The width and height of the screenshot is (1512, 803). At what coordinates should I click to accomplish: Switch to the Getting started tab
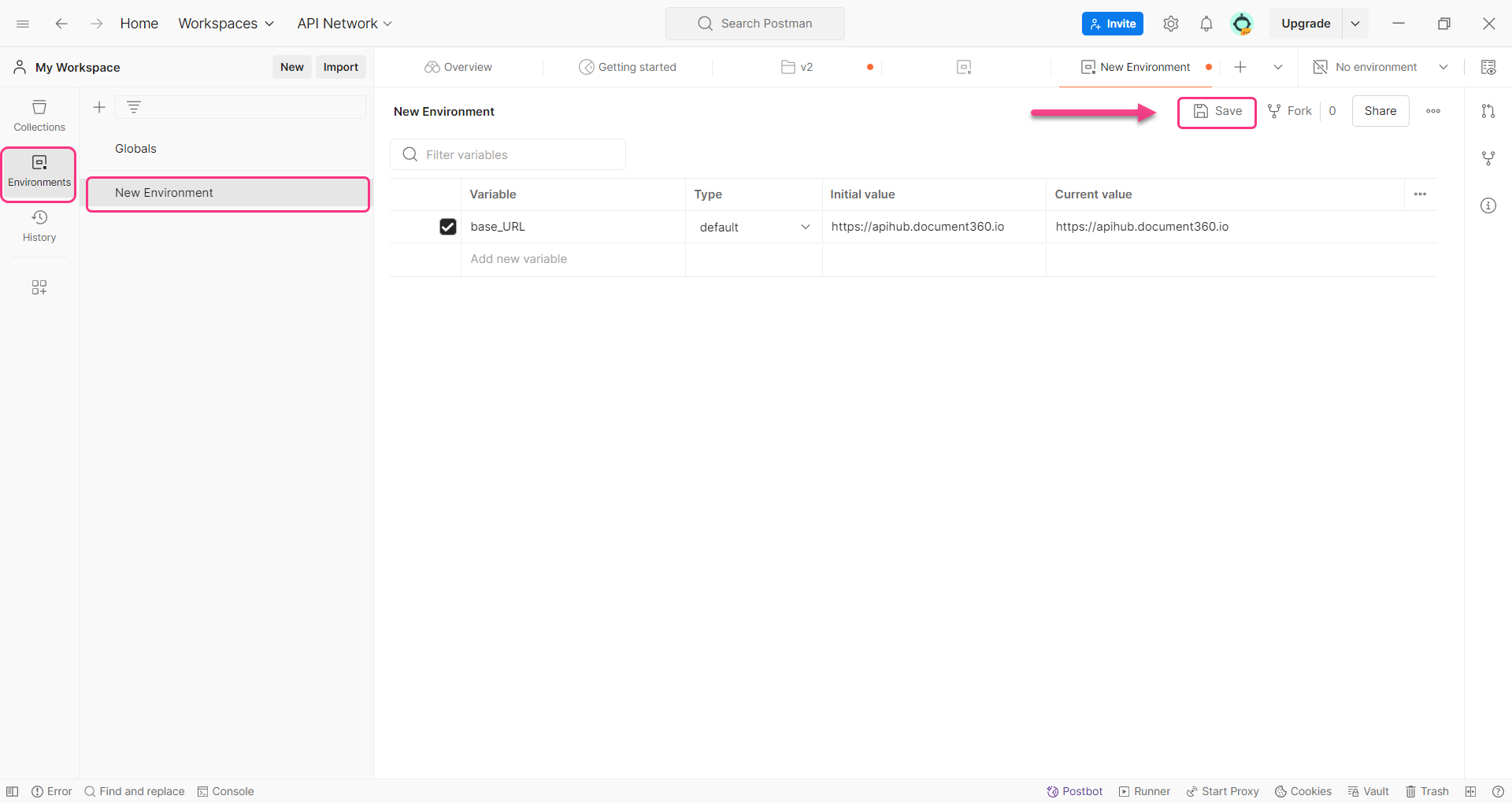[x=628, y=67]
